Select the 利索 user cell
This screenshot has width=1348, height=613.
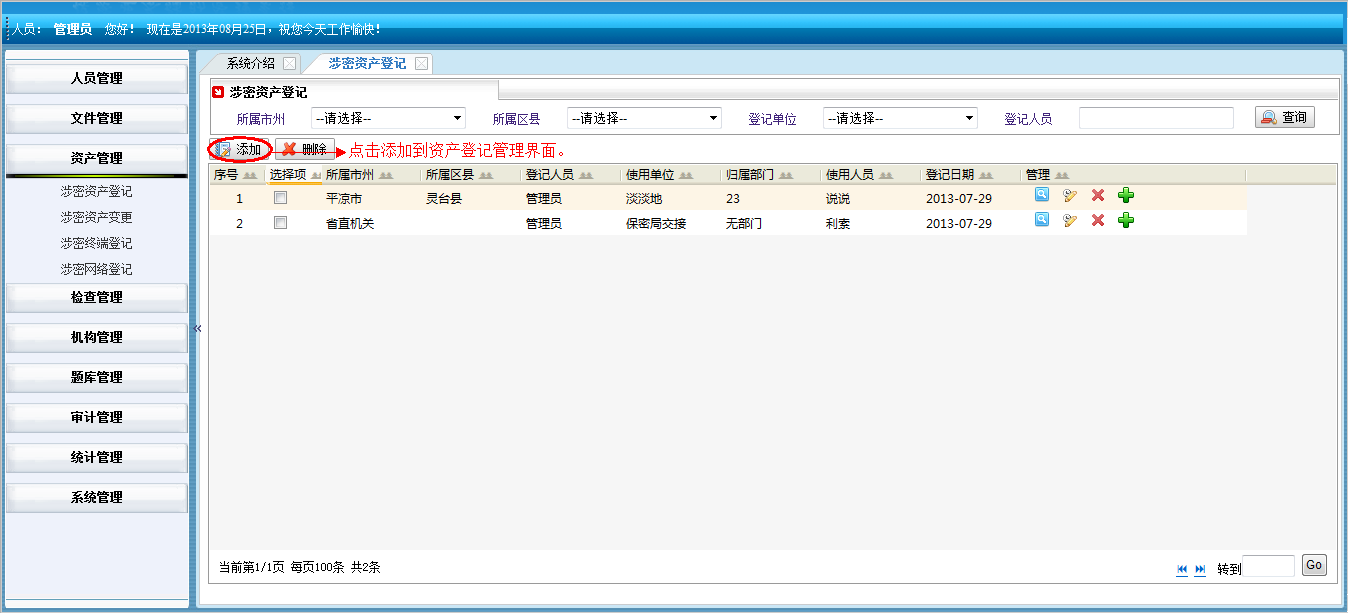(838, 223)
